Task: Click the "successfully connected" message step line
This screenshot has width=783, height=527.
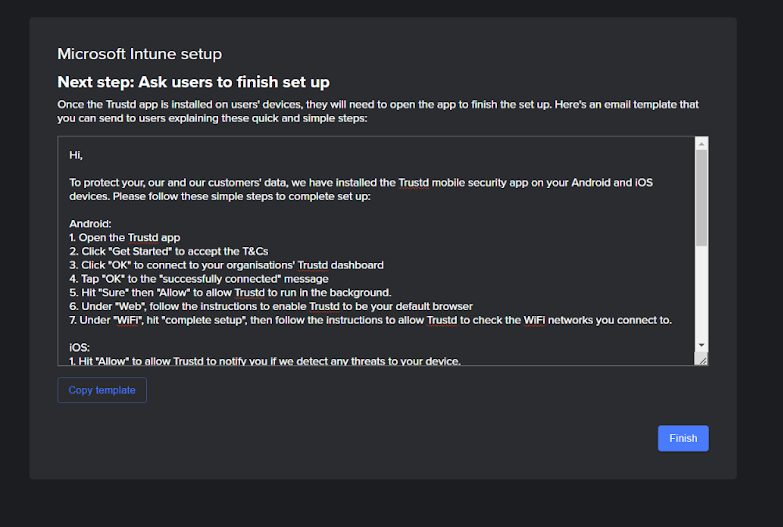Action: tap(199, 279)
